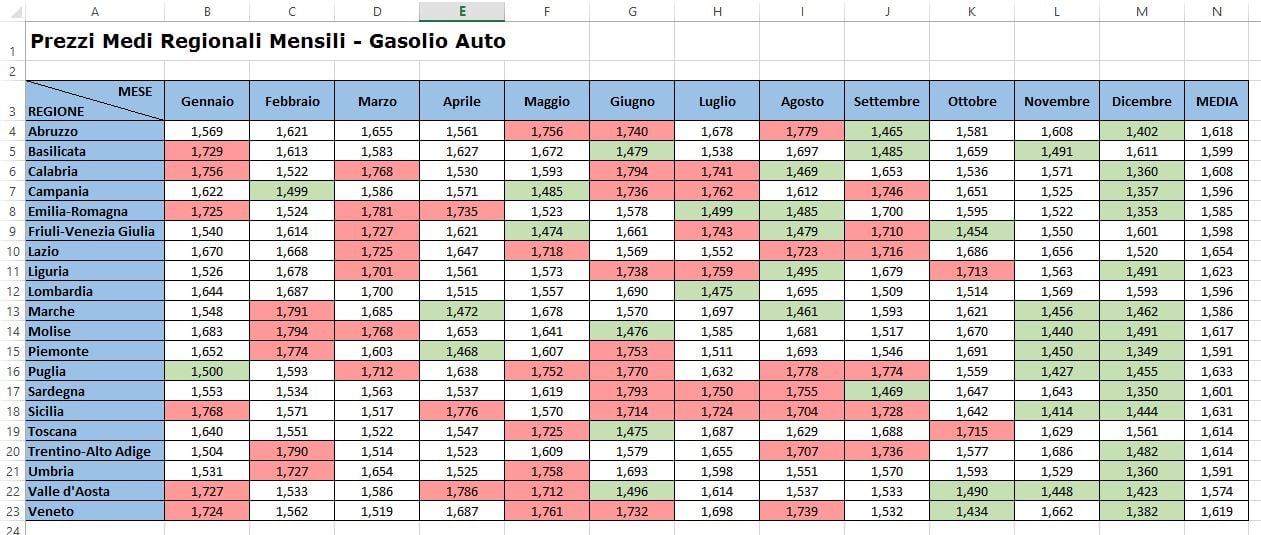Select column N header
Viewport: 1261px width, 535px height.
tap(1217, 11)
